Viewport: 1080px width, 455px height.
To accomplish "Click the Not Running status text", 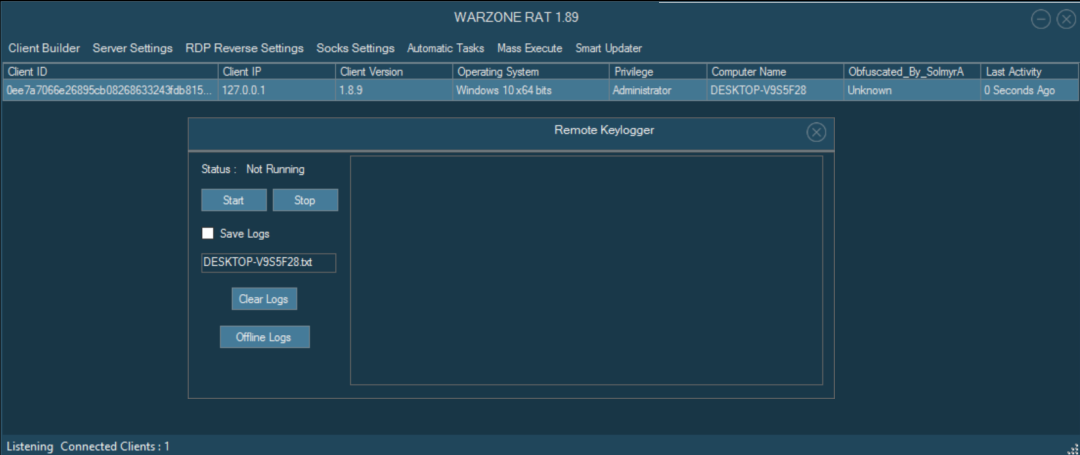I will click(x=275, y=169).
